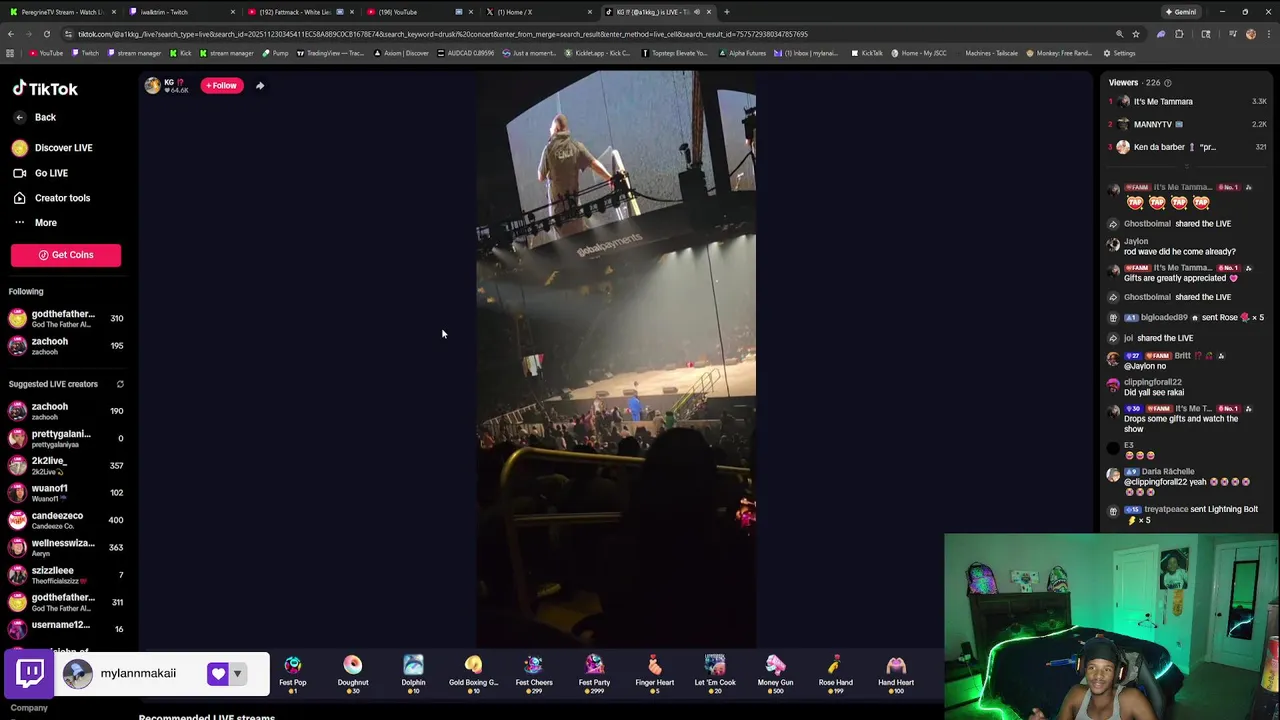Send the Fest Party gift
Image resolution: width=1280 pixels, height=720 pixels.
pos(594,674)
